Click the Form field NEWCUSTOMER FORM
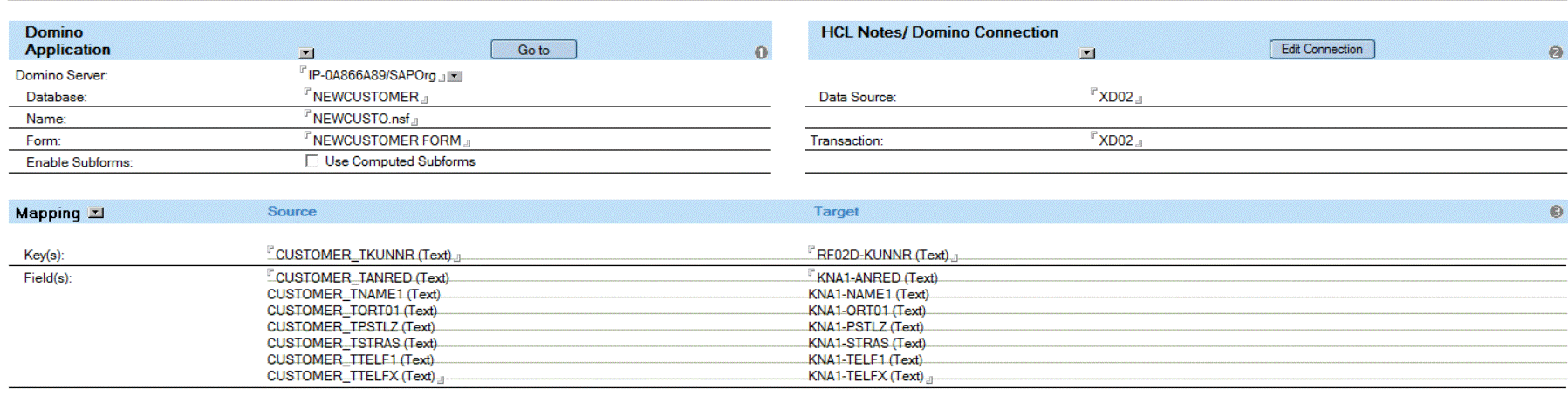Viewport: 1568px width, 410px height. [387, 140]
